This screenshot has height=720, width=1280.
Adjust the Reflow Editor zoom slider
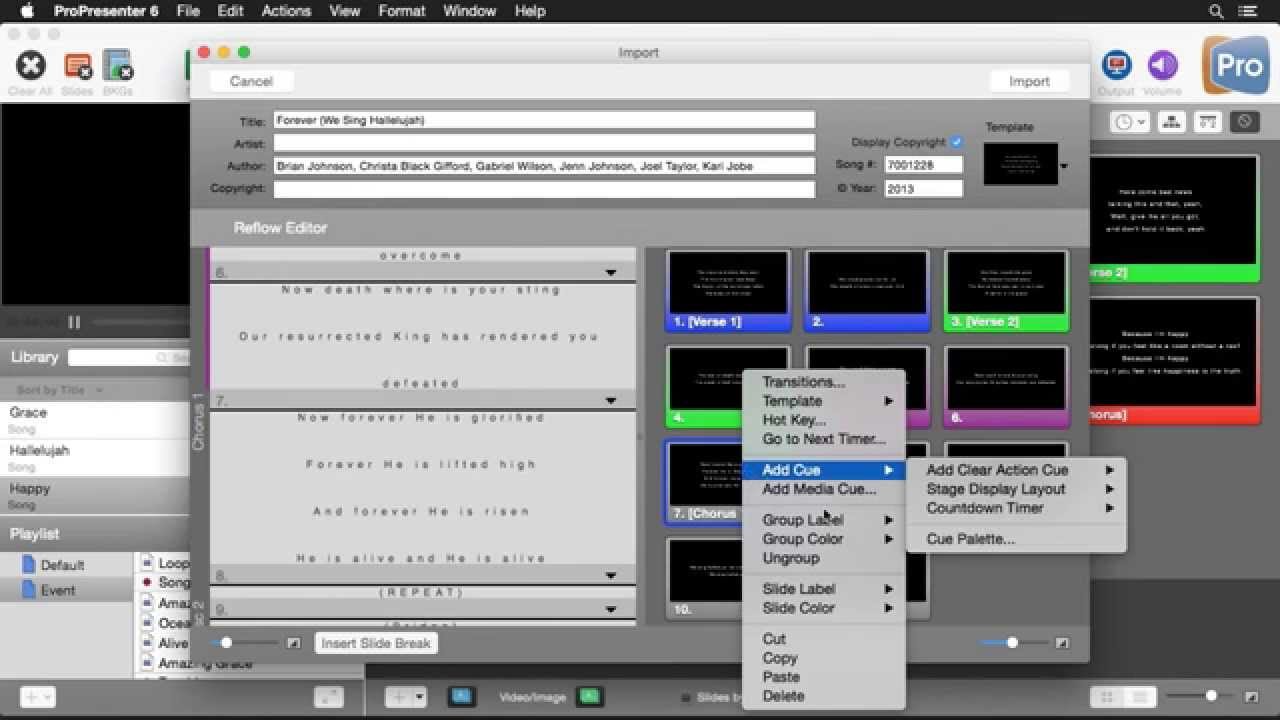(x=227, y=643)
